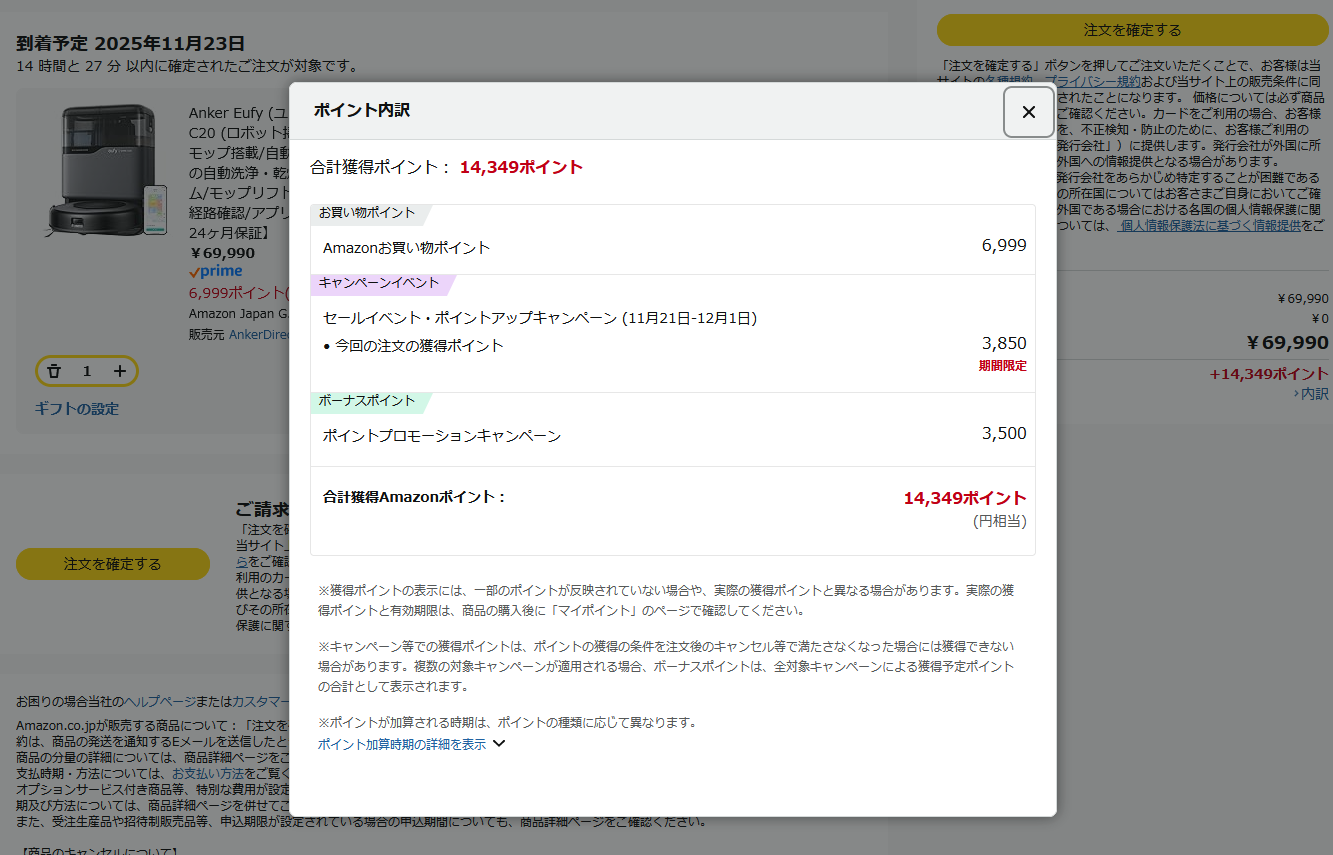Open the AnkerDirect seller link
Image resolution: width=1333 pixels, height=855 pixels.
click(258, 334)
